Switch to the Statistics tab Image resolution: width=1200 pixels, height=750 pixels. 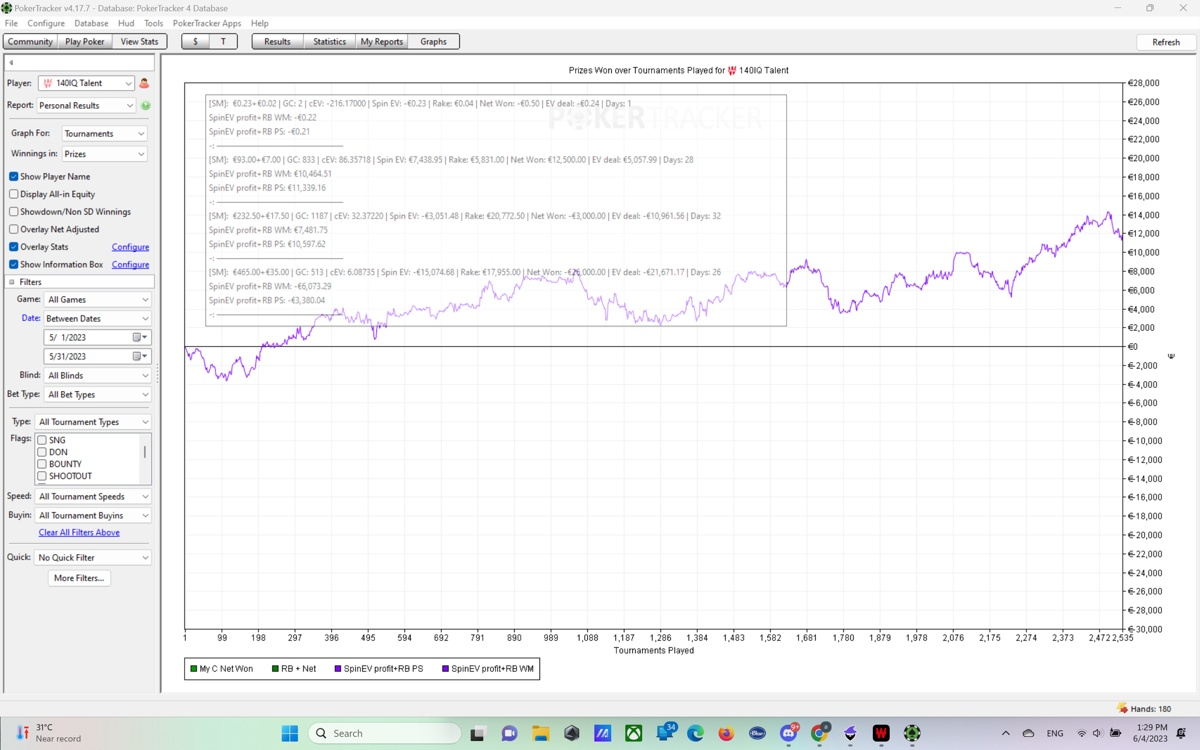coord(329,42)
